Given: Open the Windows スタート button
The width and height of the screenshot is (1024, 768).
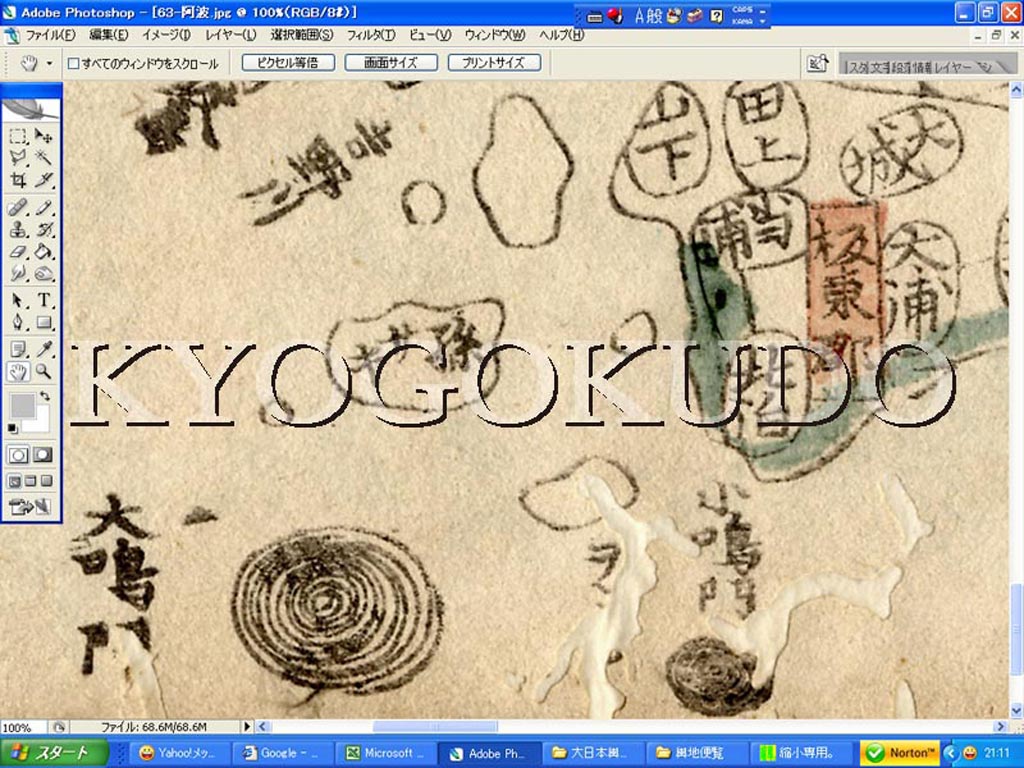Looking at the screenshot, I should pos(54,753).
